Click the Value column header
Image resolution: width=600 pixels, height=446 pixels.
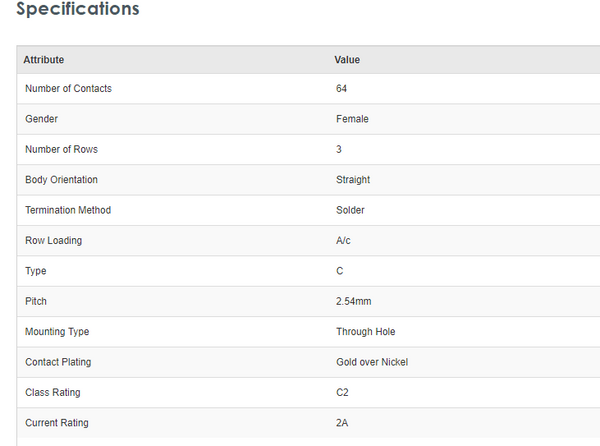pyautogui.click(x=347, y=60)
